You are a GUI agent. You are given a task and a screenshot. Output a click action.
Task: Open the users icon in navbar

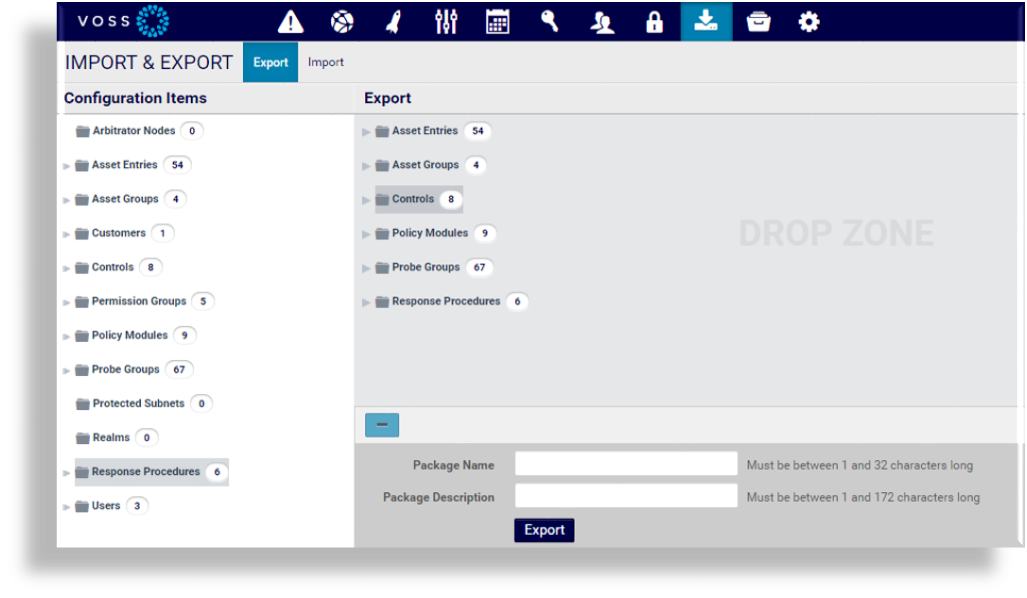602,22
